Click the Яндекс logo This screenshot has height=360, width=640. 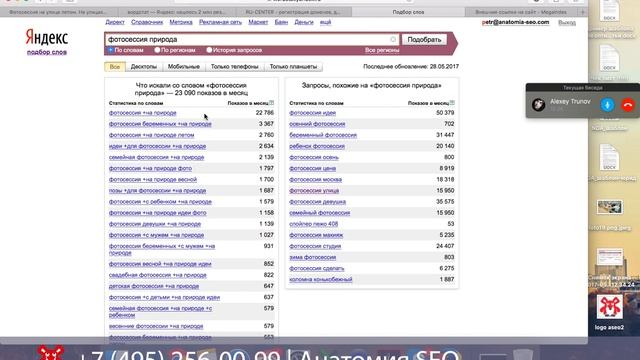[x=47, y=38]
